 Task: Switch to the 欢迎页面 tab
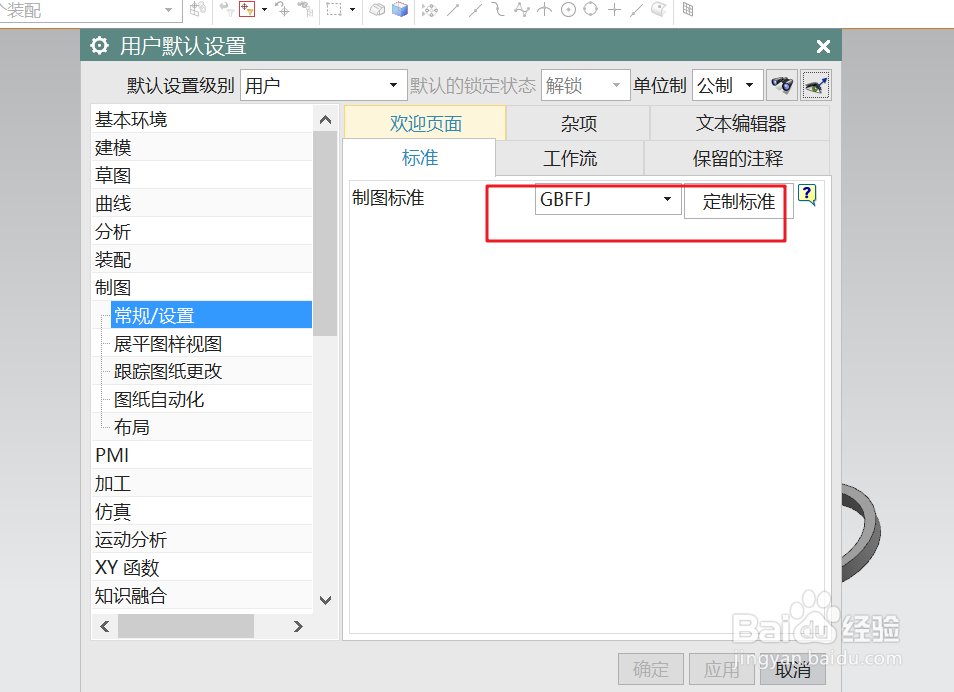425,124
